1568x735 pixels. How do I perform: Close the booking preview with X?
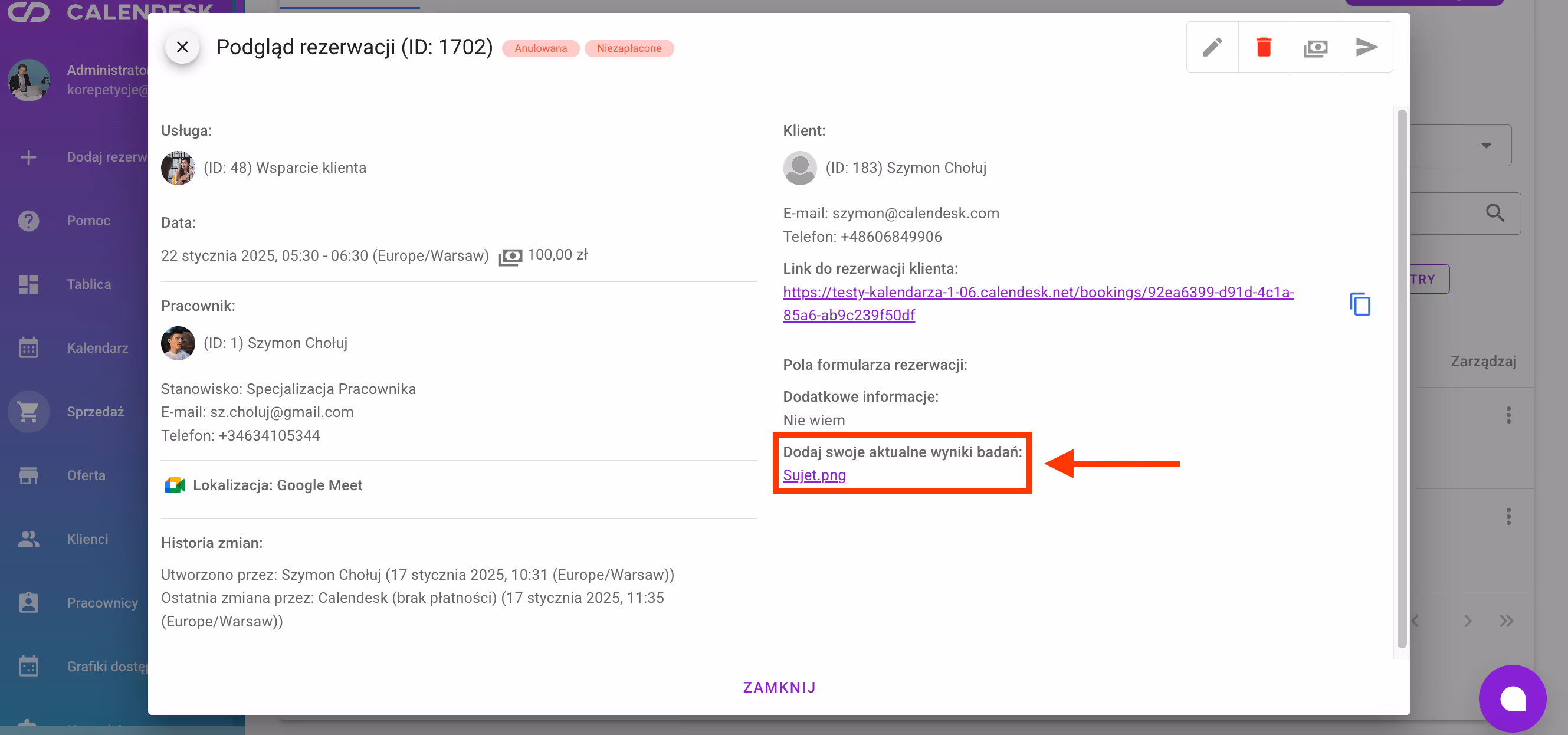182,47
